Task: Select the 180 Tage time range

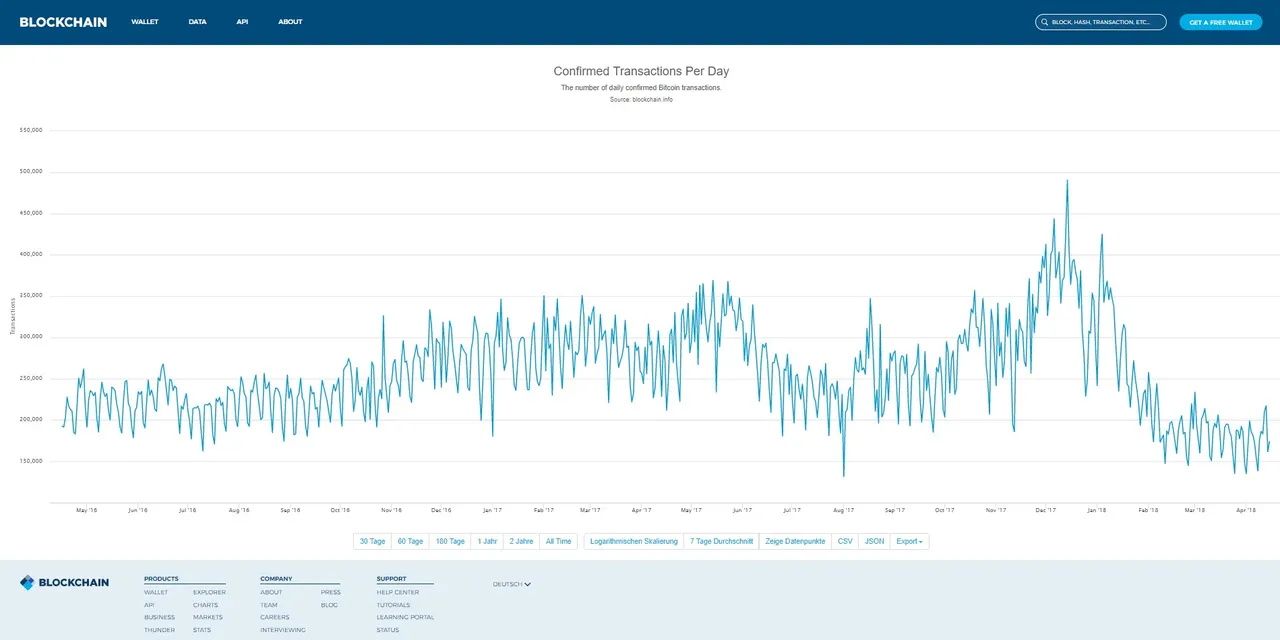Action: pyautogui.click(x=450, y=541)
